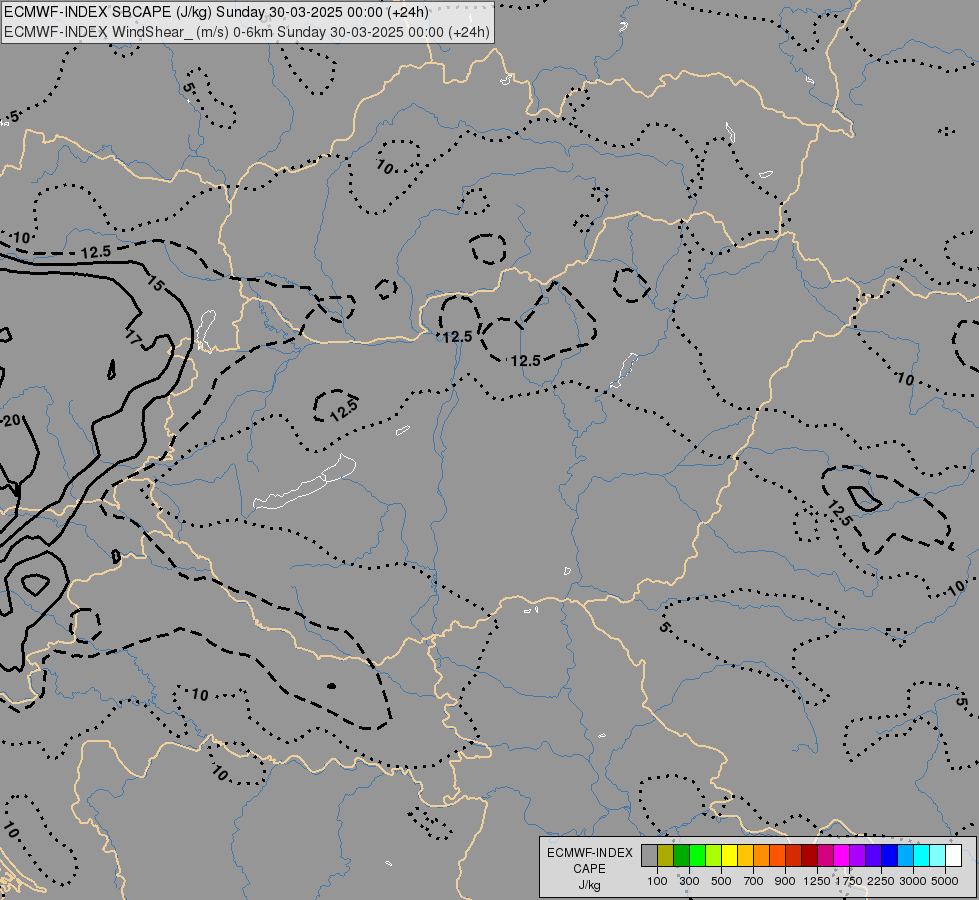979x900 pixels.
Task: Click the WindShear 0-6km title line
Action: [247, 32]
